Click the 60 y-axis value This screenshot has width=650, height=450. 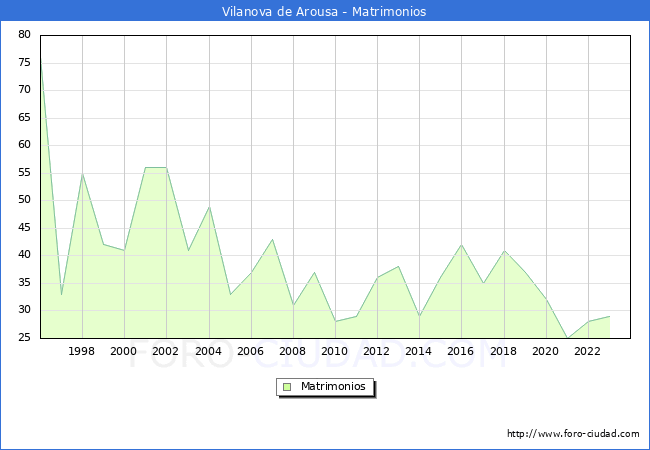pyautogui.click(x=24, y=145)
